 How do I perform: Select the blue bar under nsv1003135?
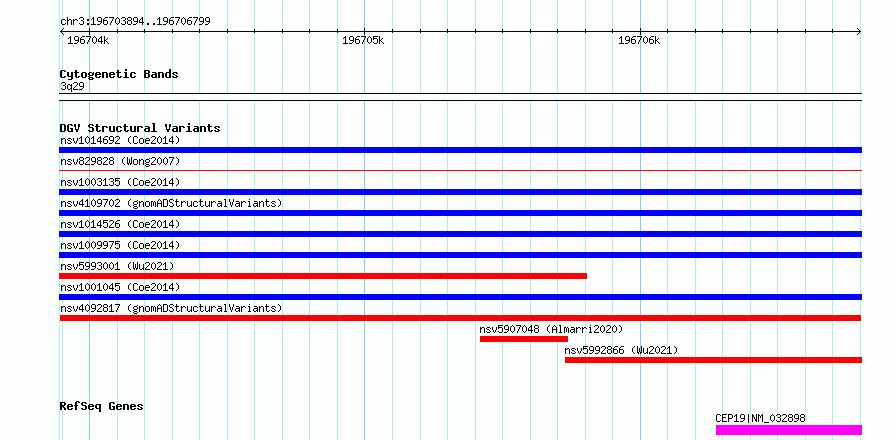pos(460,192)
